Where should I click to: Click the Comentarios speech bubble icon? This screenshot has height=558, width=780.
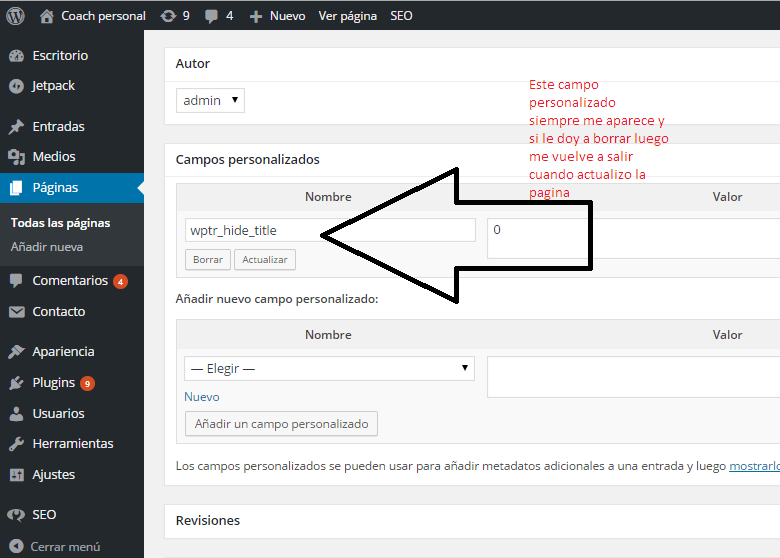(x=16, y=281)
